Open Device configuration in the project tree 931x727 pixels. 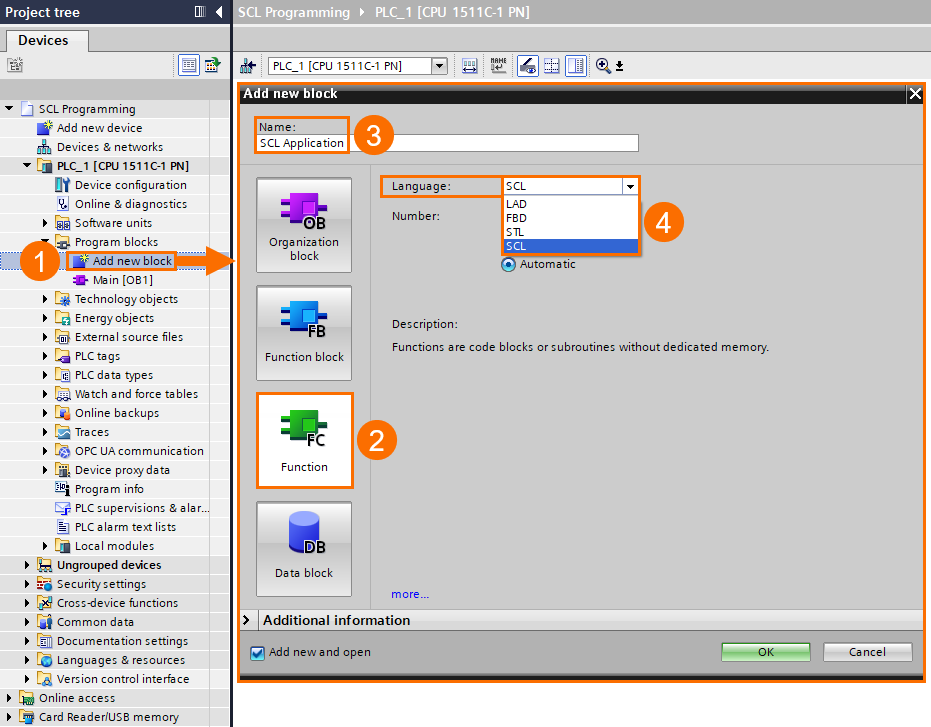click(129, 184)
